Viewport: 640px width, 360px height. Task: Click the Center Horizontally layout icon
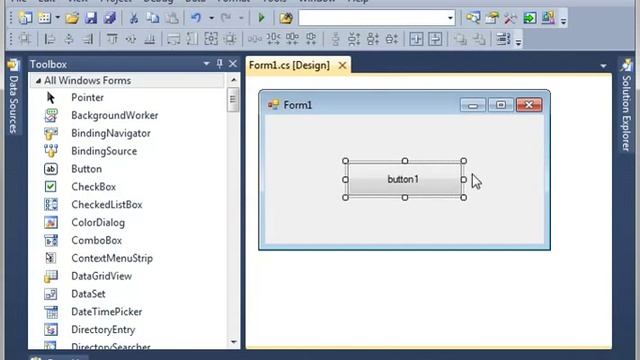(x=416, y=39)
